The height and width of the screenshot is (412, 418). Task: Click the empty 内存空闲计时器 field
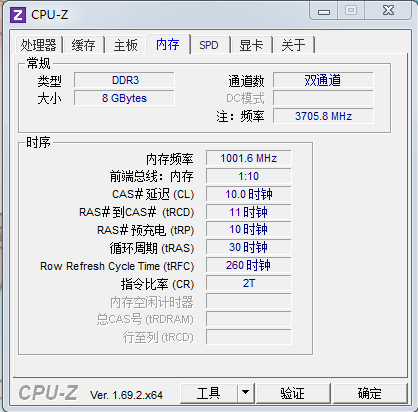[x=249, y=301]
